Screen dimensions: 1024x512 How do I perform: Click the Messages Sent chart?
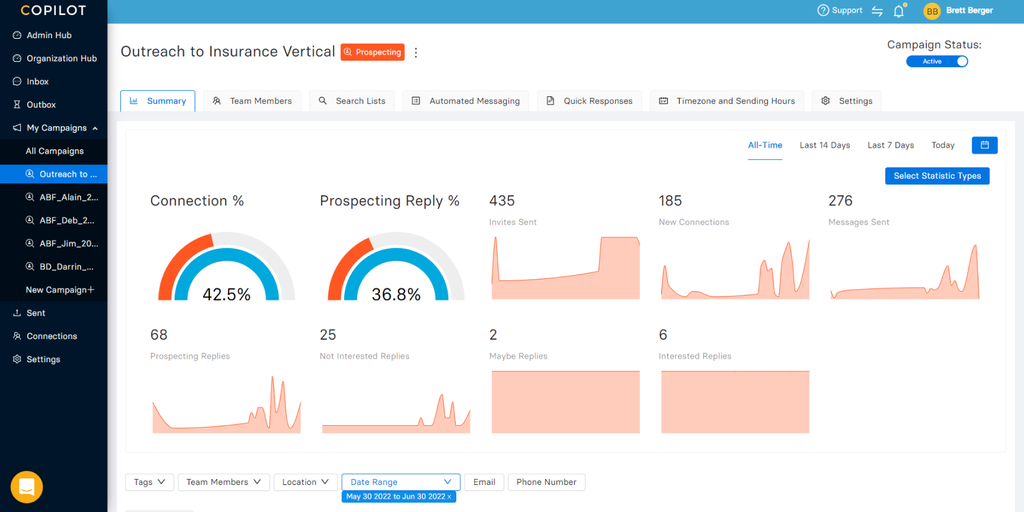(905, 272)
